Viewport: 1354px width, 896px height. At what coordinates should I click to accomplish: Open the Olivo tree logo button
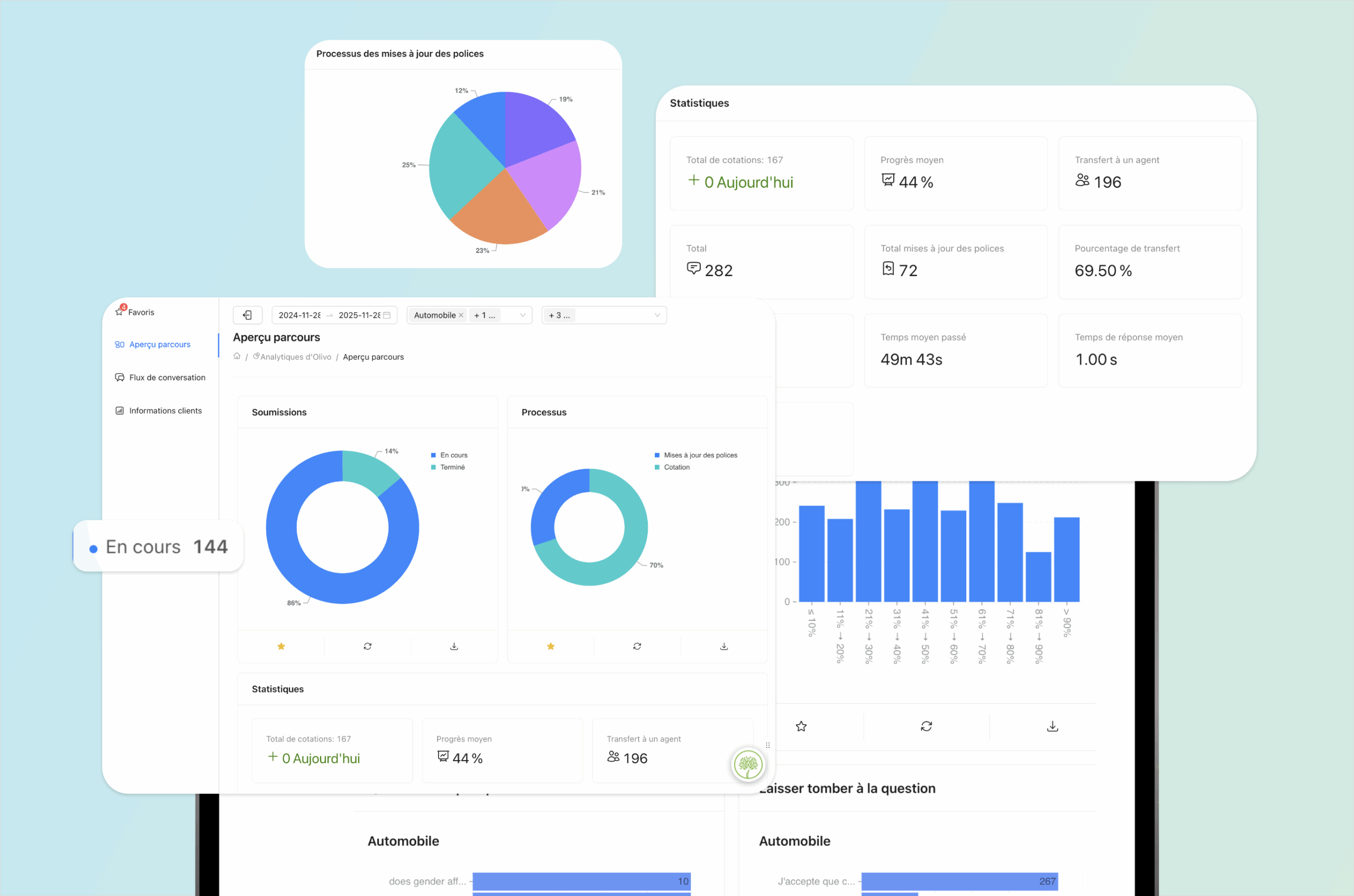click(x=748, y=765)
